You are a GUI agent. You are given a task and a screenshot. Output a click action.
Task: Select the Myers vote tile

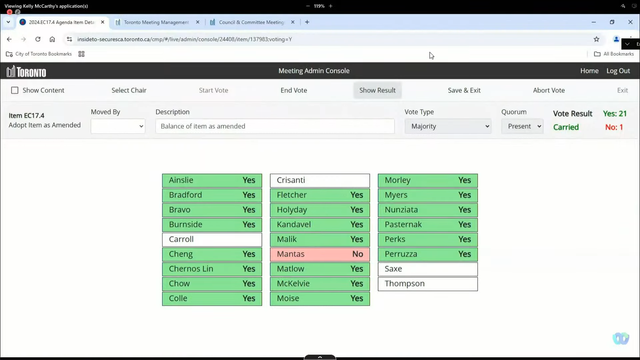pos(428,195)
